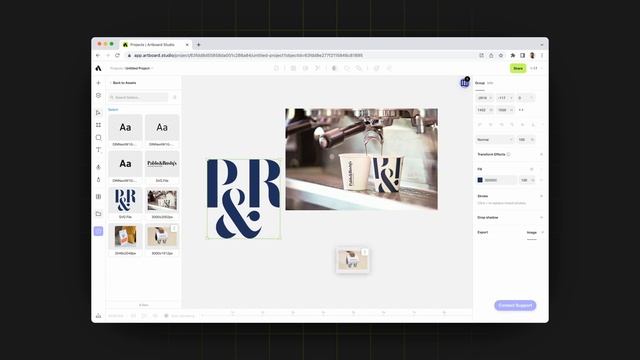Image resolution: width=640 pixels, height=360 pixels.
Task: Expand the Untitled Project name dropdown
Action: [x=153, y=69]
